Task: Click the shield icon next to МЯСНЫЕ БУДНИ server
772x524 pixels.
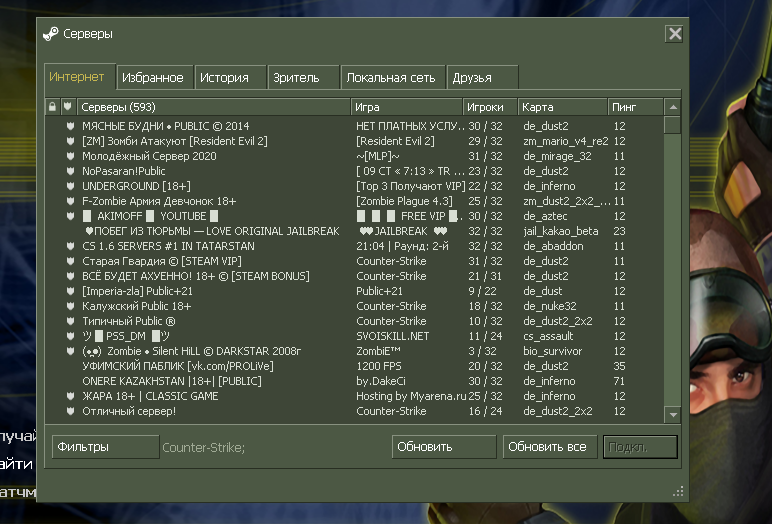Action: 70,126
